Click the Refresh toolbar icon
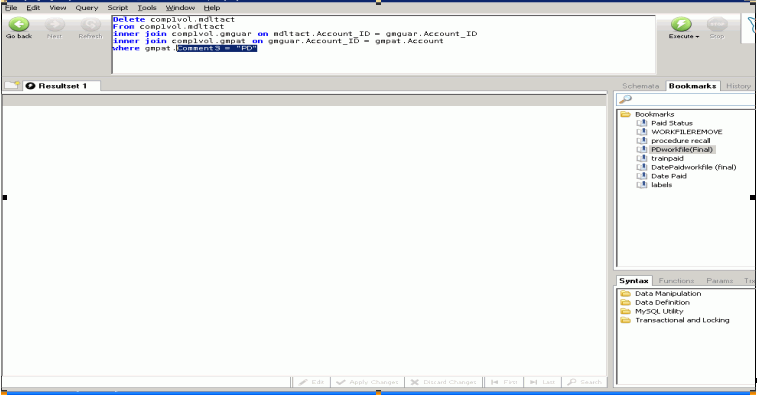Viewport: 757px width, 395px height. click(90, 24)
